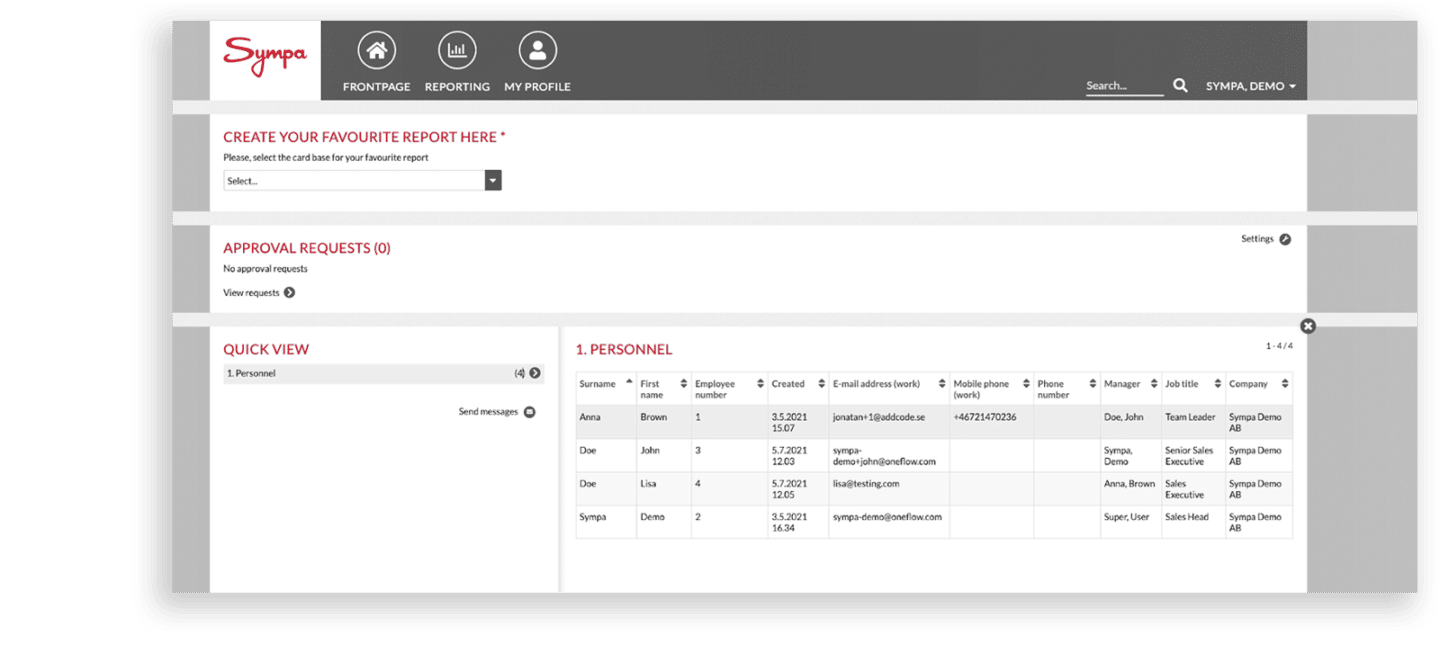Open the My Profile person icon
Viewport: 1440px width, 662px height.
[538, 50]
